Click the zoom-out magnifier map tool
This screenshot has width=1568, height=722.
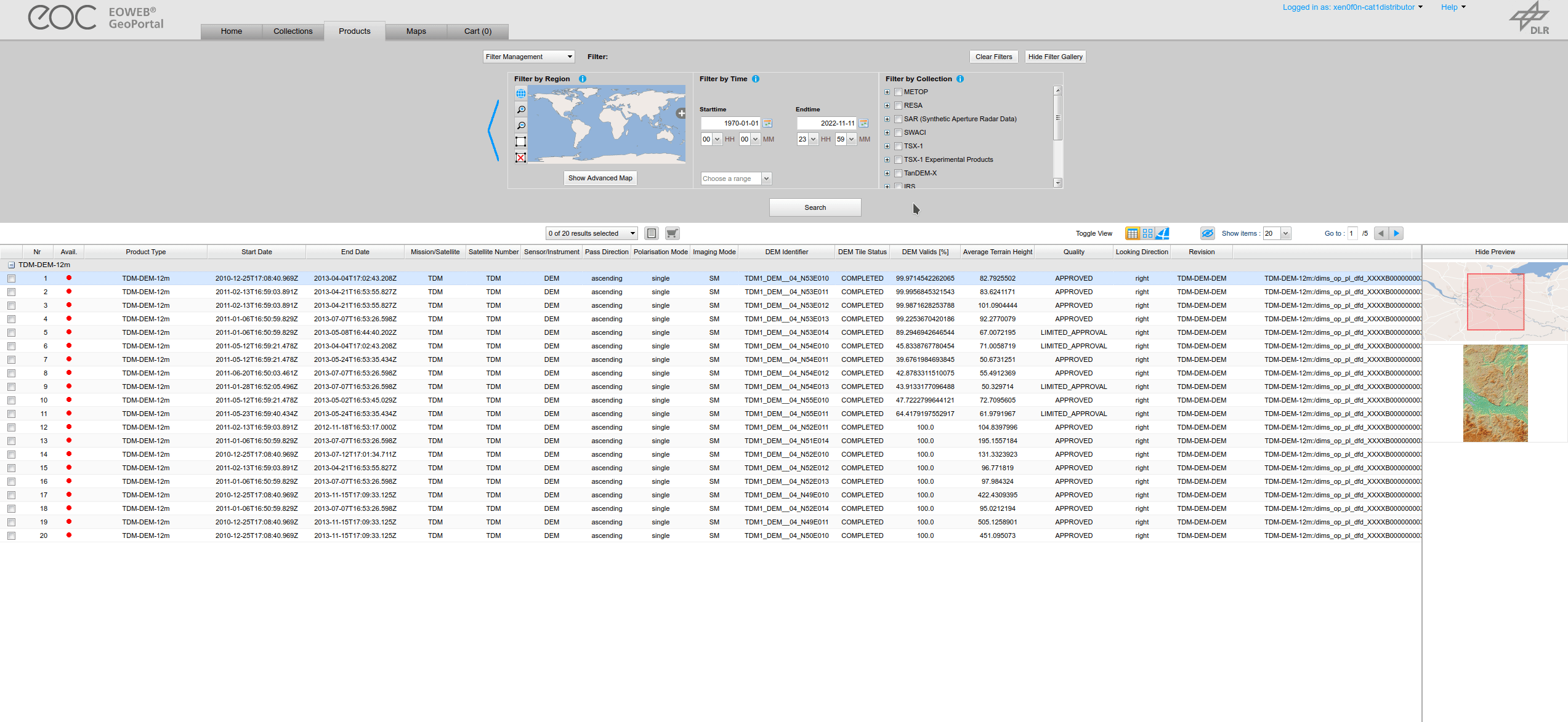click(x=521, y=126)
